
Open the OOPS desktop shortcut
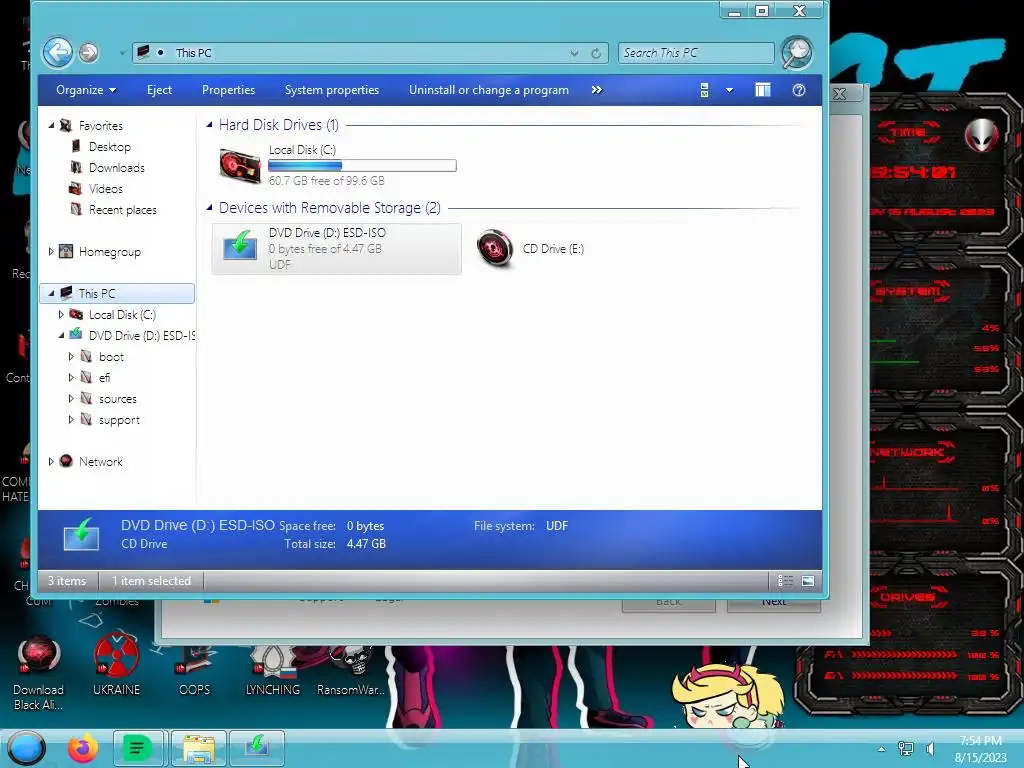(195, 665)
